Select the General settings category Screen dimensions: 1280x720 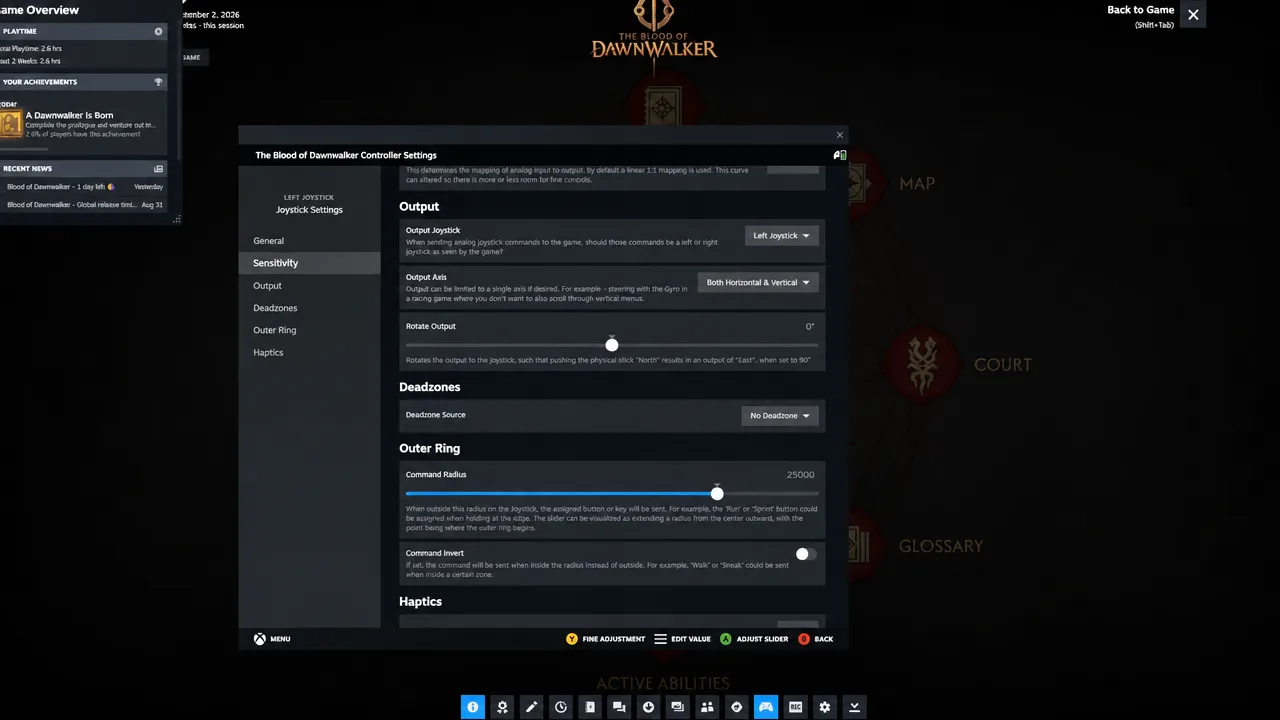309,241
